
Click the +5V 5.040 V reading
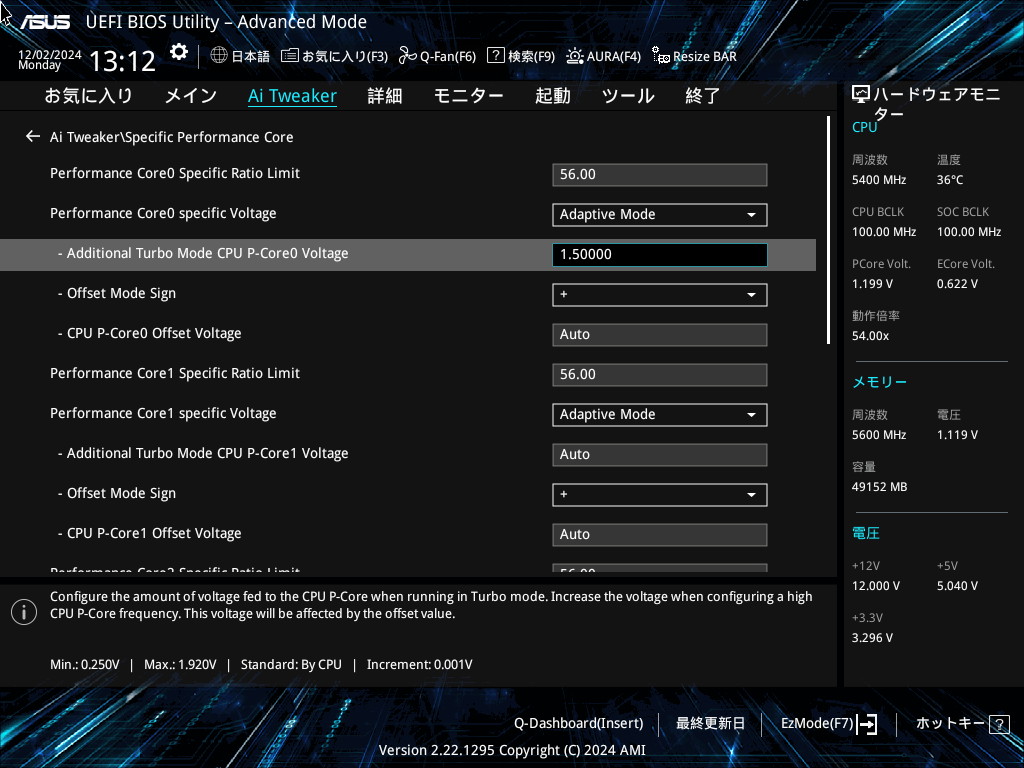[x=957, y=586]
